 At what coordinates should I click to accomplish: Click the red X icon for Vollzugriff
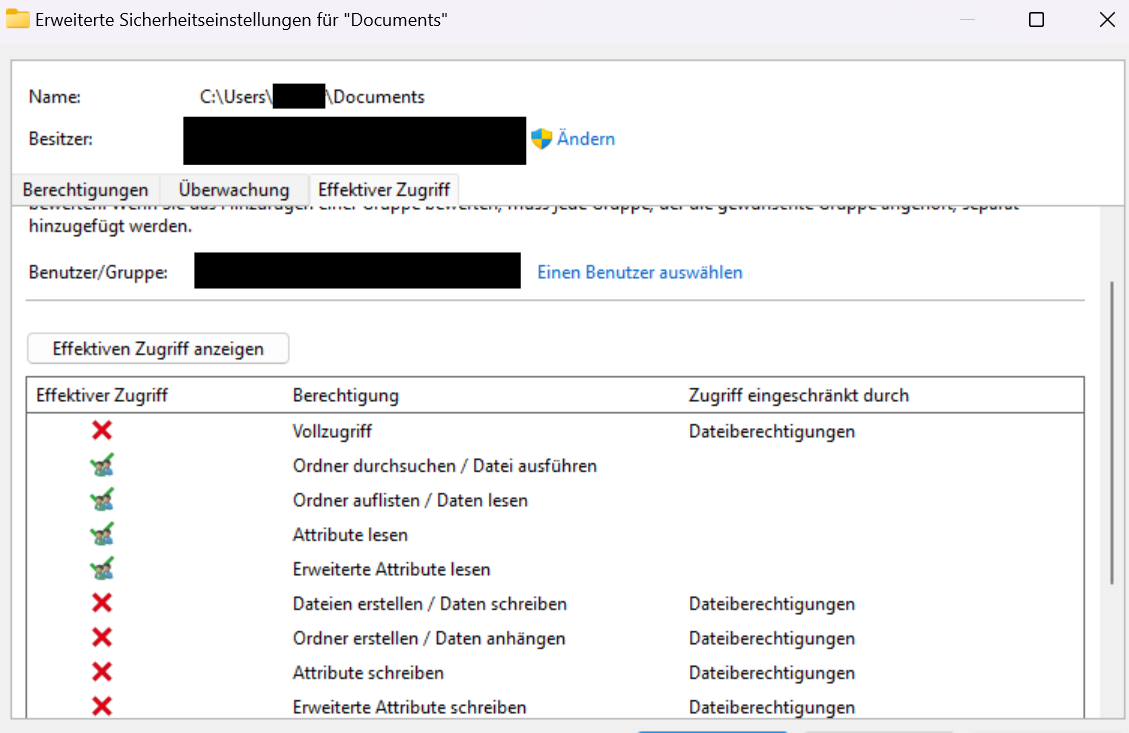coord(102,431)
